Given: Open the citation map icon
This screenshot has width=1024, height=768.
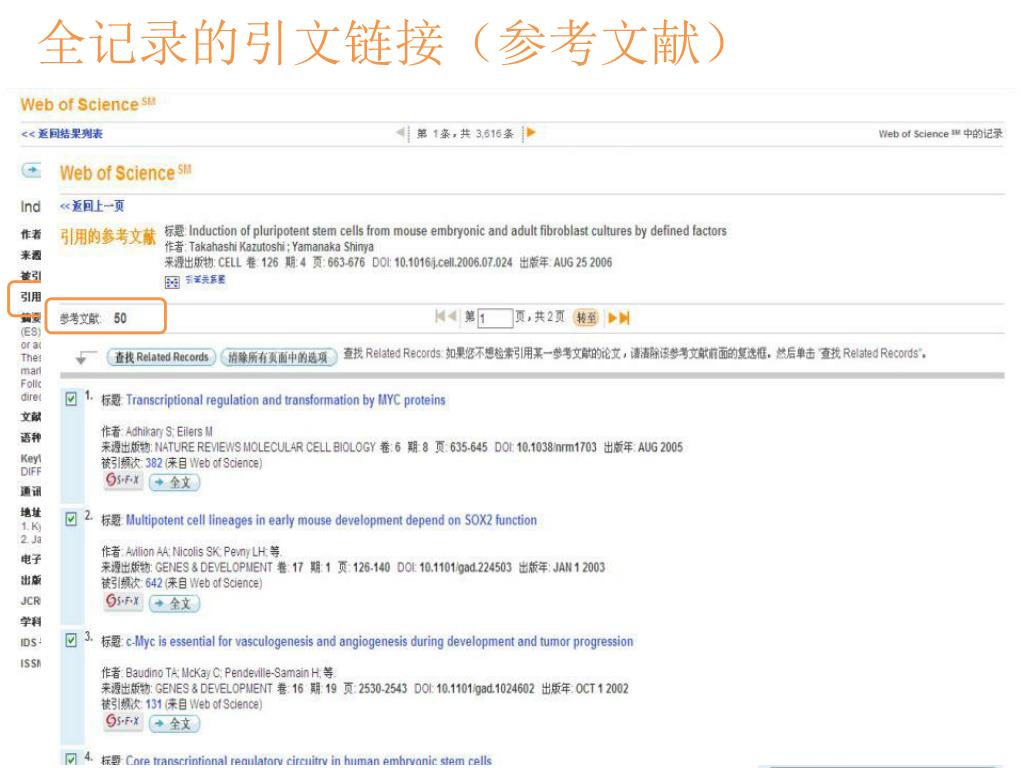Looking at the screenshot, I should pyautogui.click(x=172, y=282).
